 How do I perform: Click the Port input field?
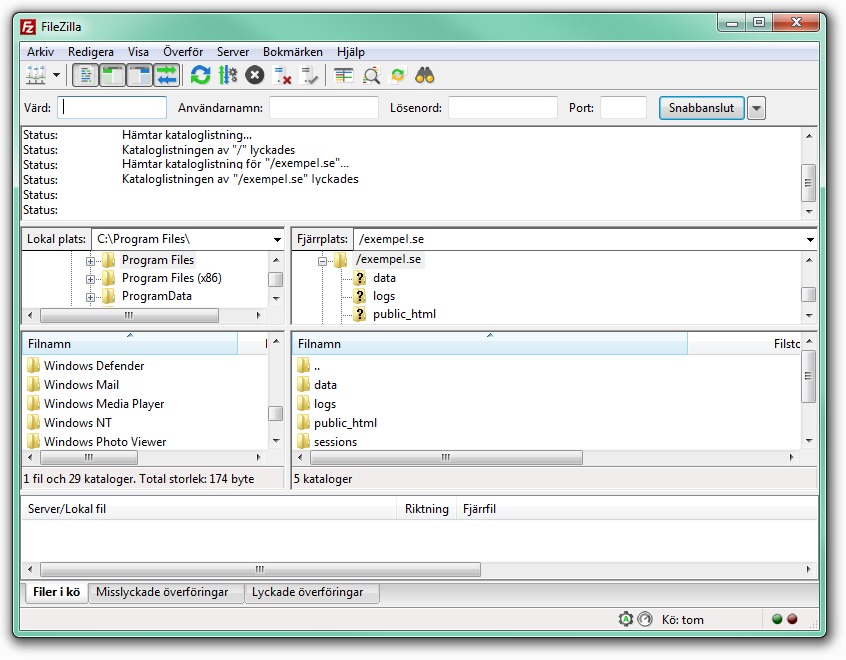[x=623, y=107]
